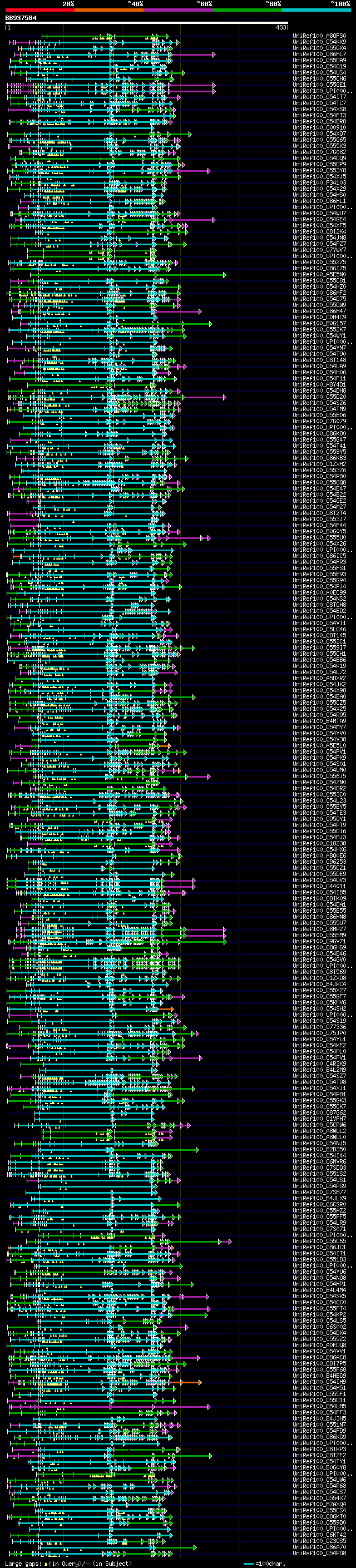Select the UniRef100_Q8IKP3 label
Screen dimensions: 356x1568
point(319,1449)
